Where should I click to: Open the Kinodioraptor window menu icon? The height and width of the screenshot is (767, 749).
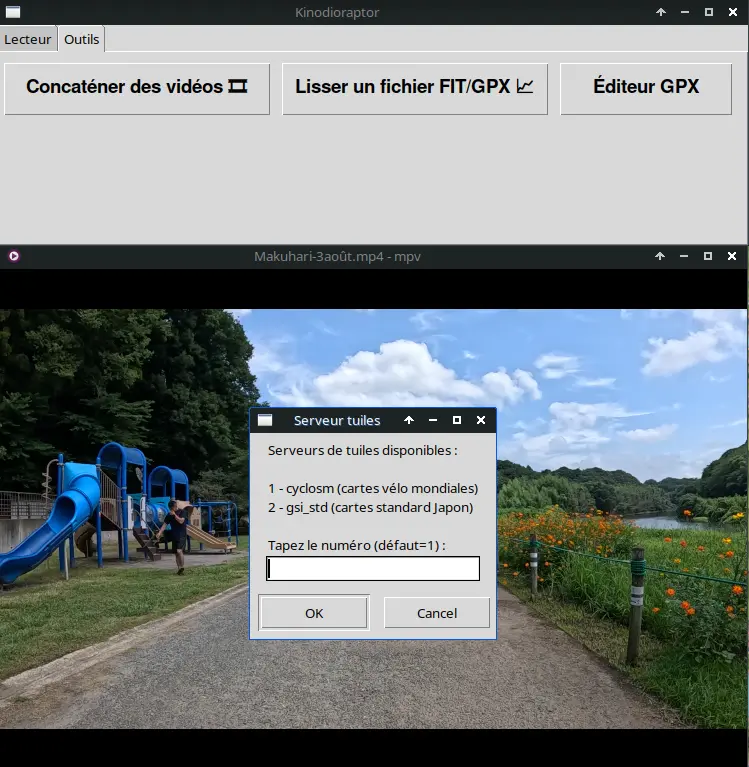[x=14, y=12]
